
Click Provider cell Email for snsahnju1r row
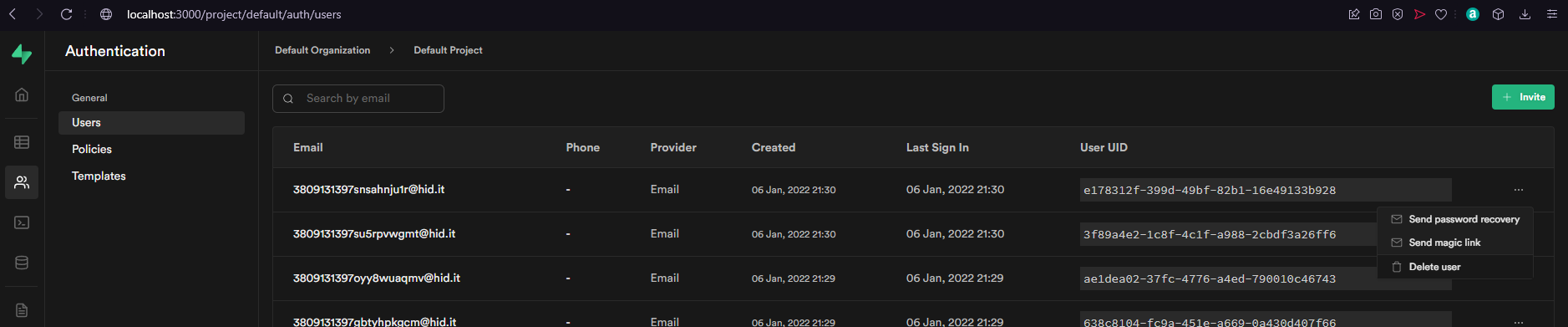point(665,190)
